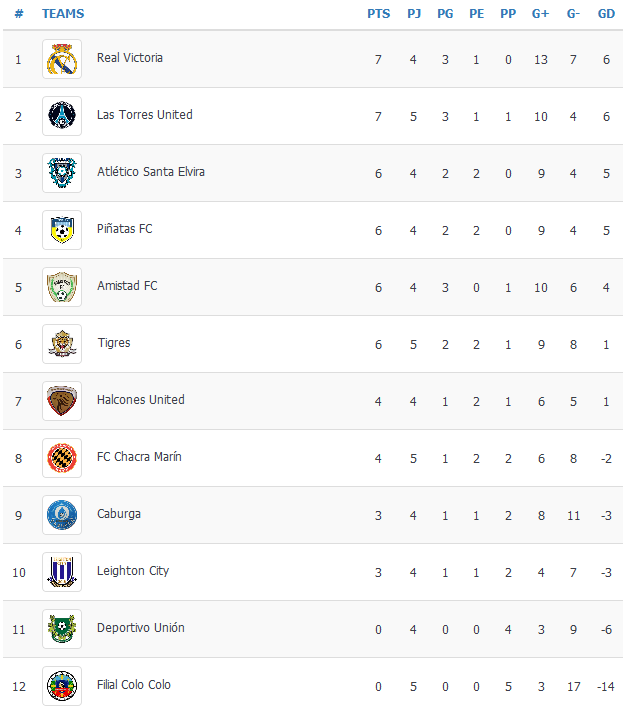Click the TEAMS column header
628x712 pixels.
63,14
